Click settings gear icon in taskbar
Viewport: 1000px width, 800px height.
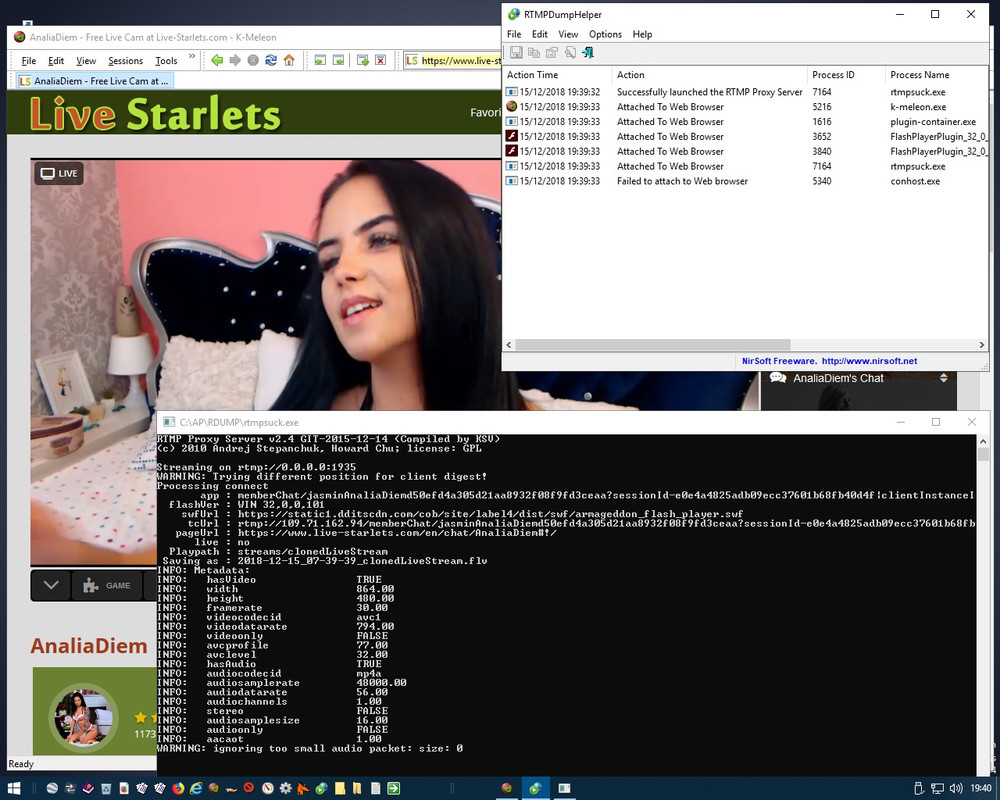click(x=286, y=789)
